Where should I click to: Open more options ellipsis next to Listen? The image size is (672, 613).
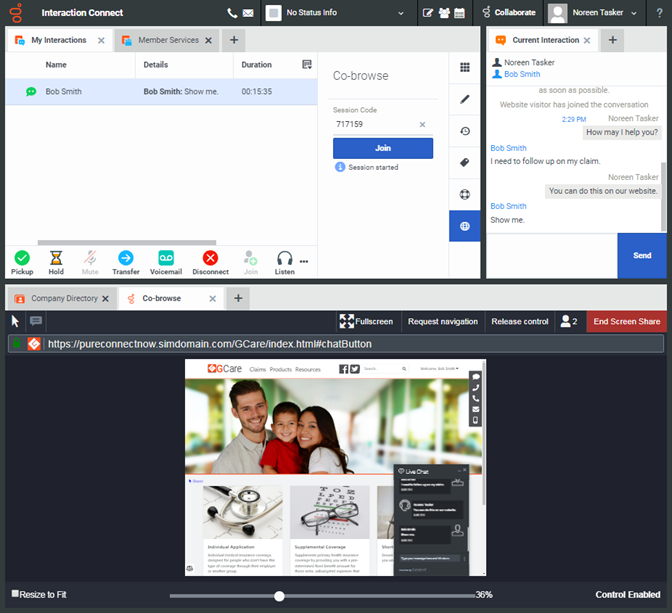coord(304,262)
